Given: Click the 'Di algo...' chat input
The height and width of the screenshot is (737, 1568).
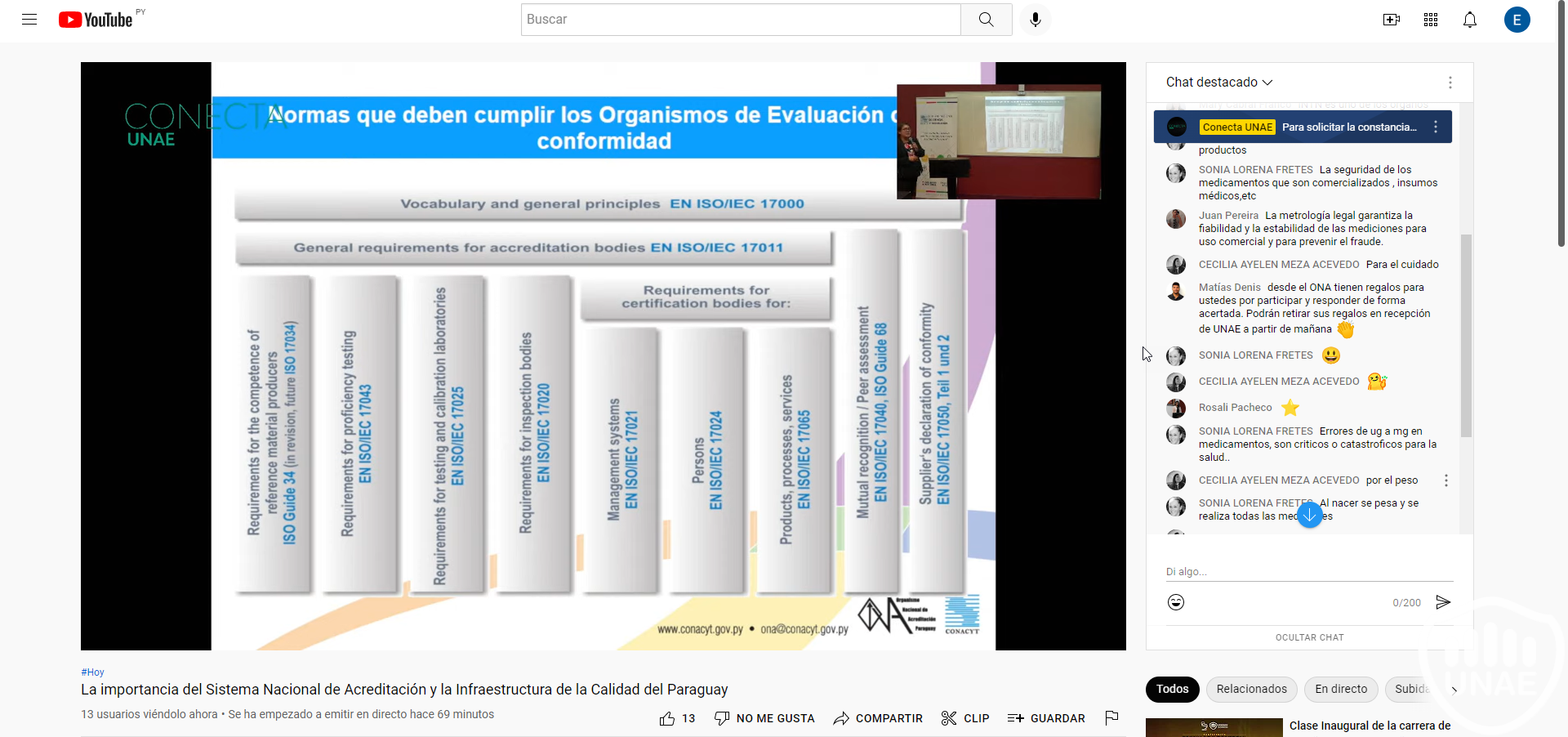Looking at the screenshot, I should pos(1309,572).
